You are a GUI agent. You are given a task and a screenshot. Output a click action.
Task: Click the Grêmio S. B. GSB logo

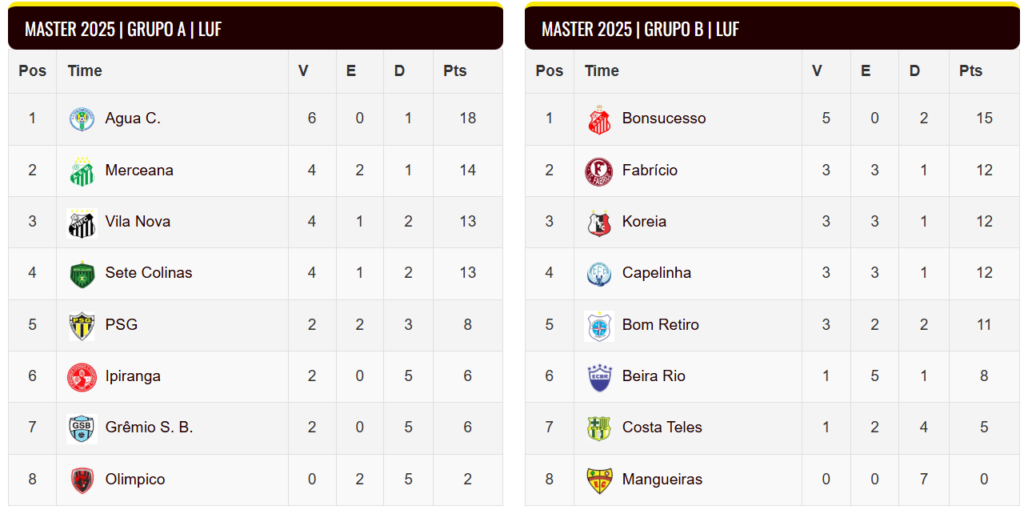[82, 428]
